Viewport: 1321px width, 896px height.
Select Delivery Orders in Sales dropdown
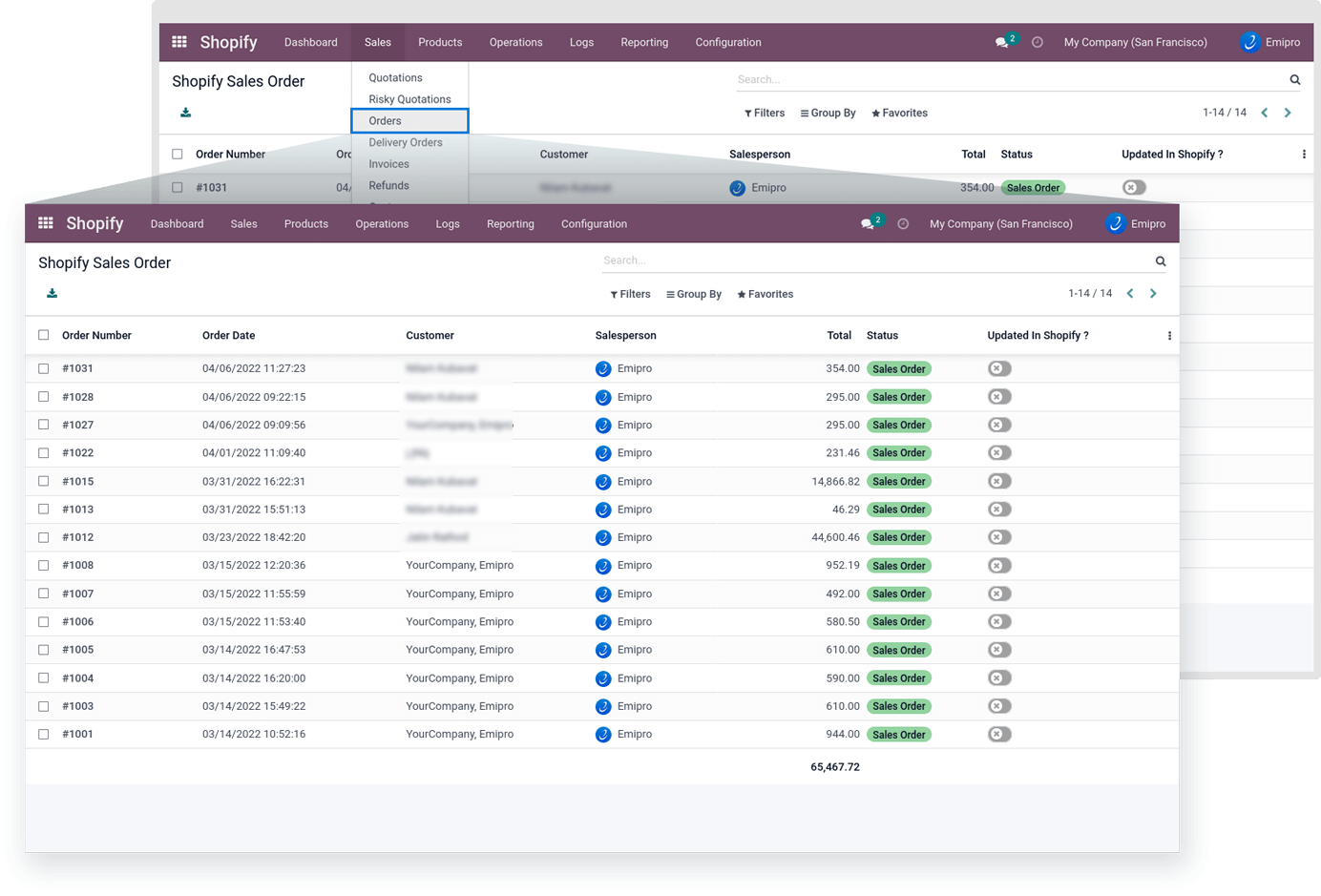(406, 143)
